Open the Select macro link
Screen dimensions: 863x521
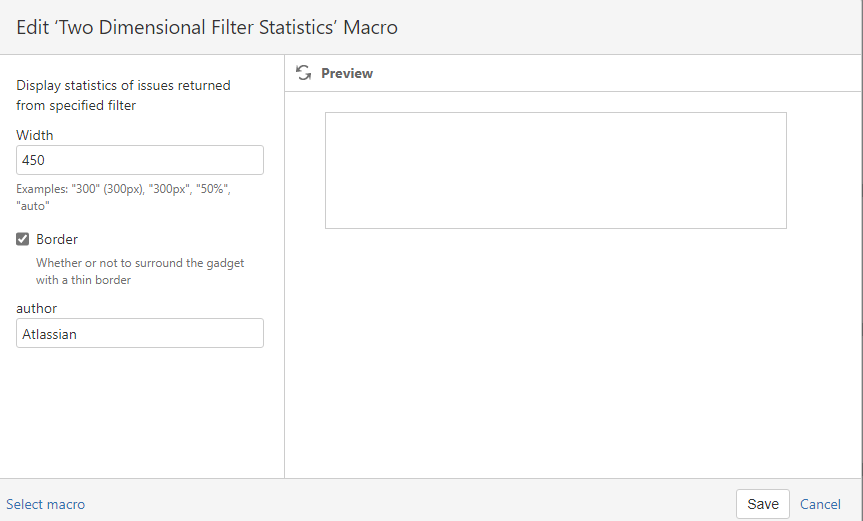pyautogui.click(x=46, y=504)
